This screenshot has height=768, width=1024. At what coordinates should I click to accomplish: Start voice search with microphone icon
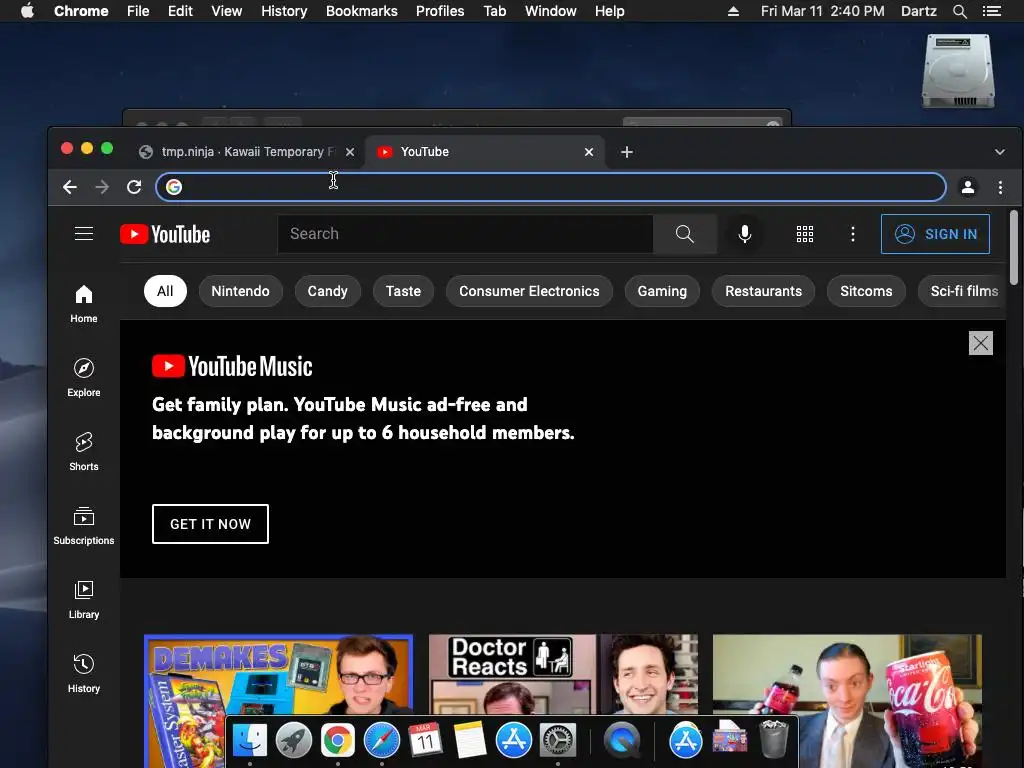pos(744,234)
